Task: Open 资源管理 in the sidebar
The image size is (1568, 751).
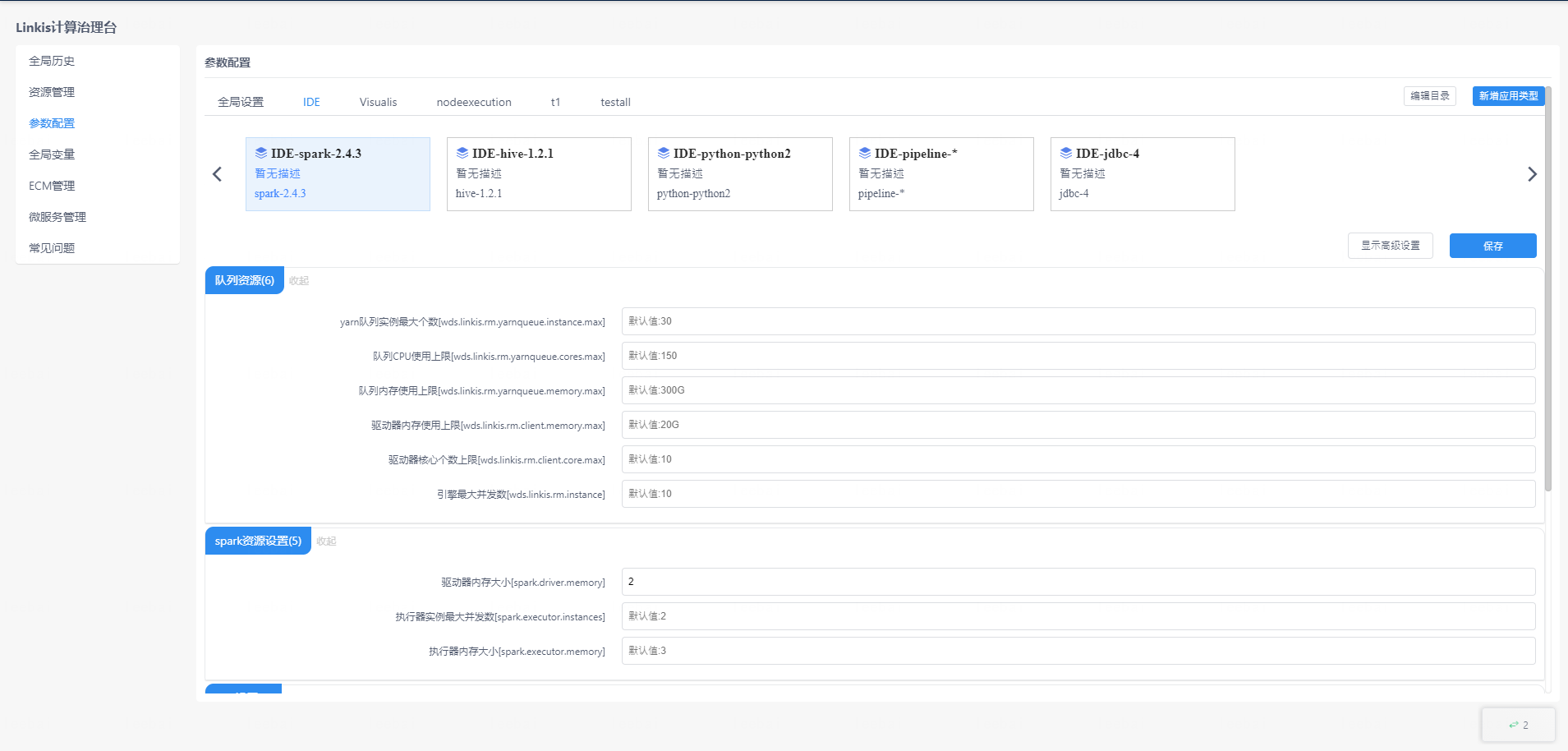Action: (x=52, y=92)
